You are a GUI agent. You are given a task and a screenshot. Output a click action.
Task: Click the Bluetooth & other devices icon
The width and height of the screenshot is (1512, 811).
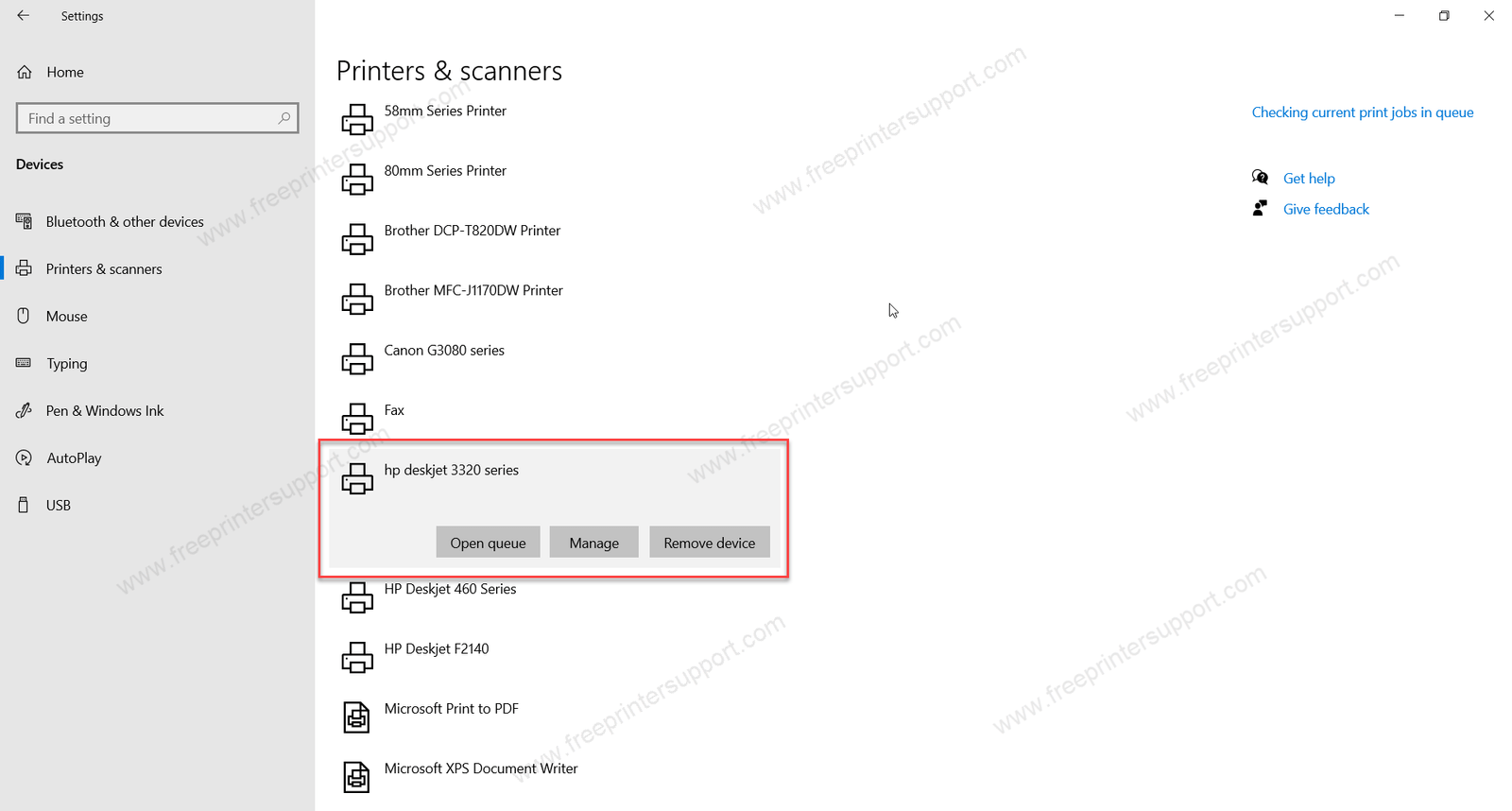[x=25, y=221]
